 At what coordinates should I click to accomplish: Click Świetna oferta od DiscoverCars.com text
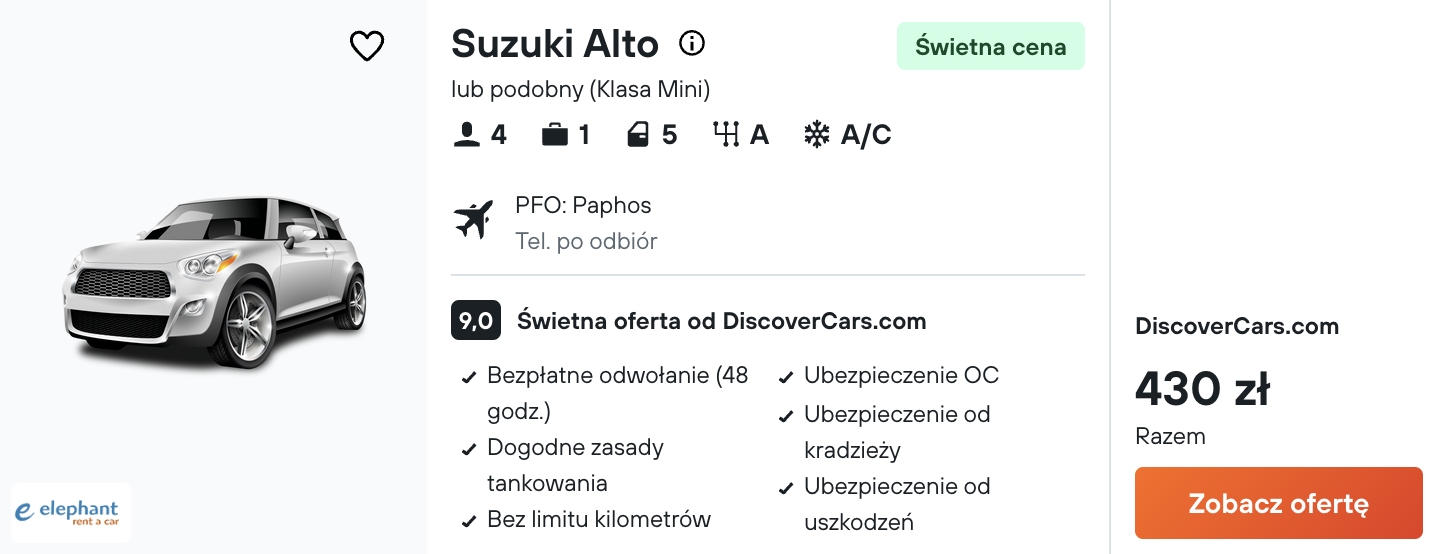722,321
